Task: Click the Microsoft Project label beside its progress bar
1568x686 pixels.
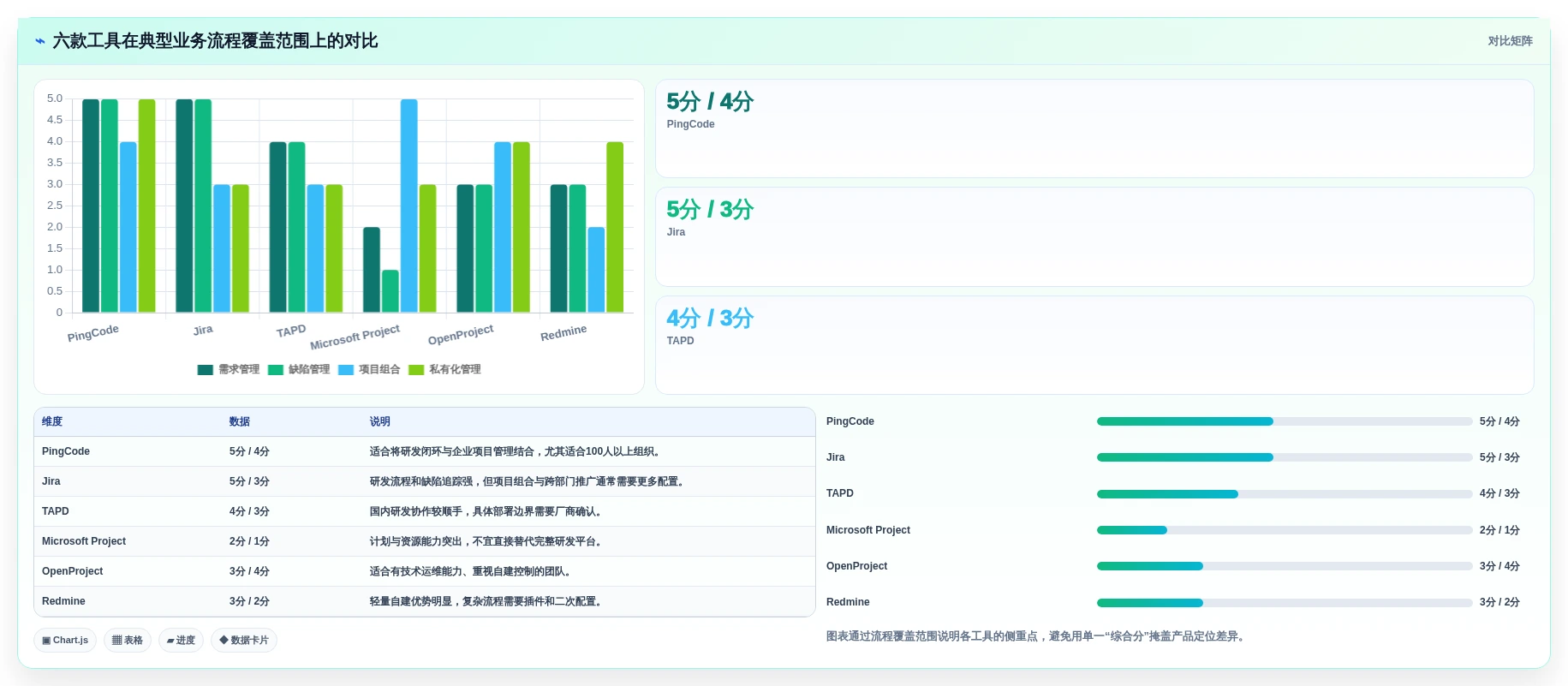Action: point(868,530)
